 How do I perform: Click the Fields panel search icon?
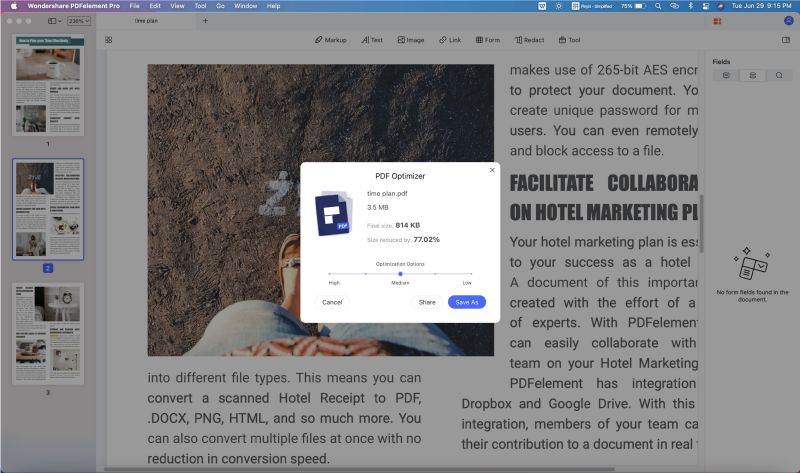pos(779,76)
